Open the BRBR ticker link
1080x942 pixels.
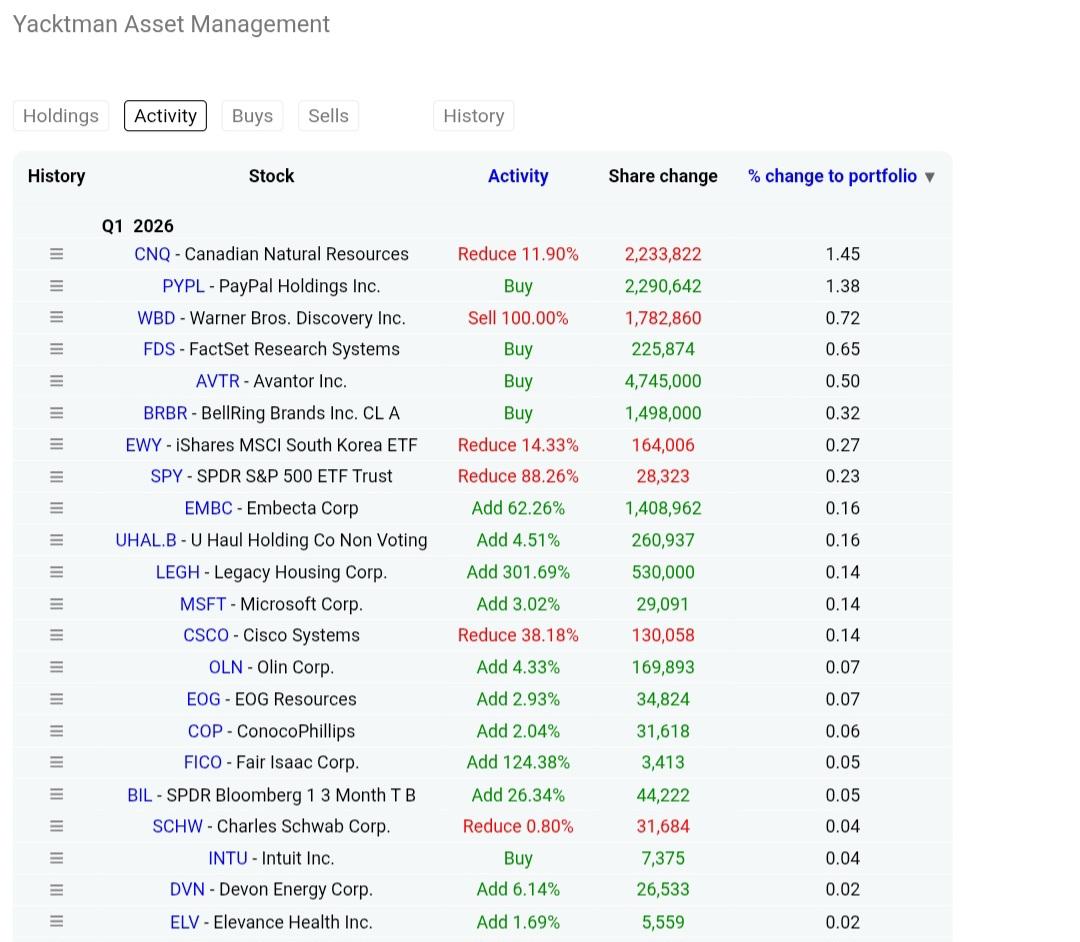point(165,413)
